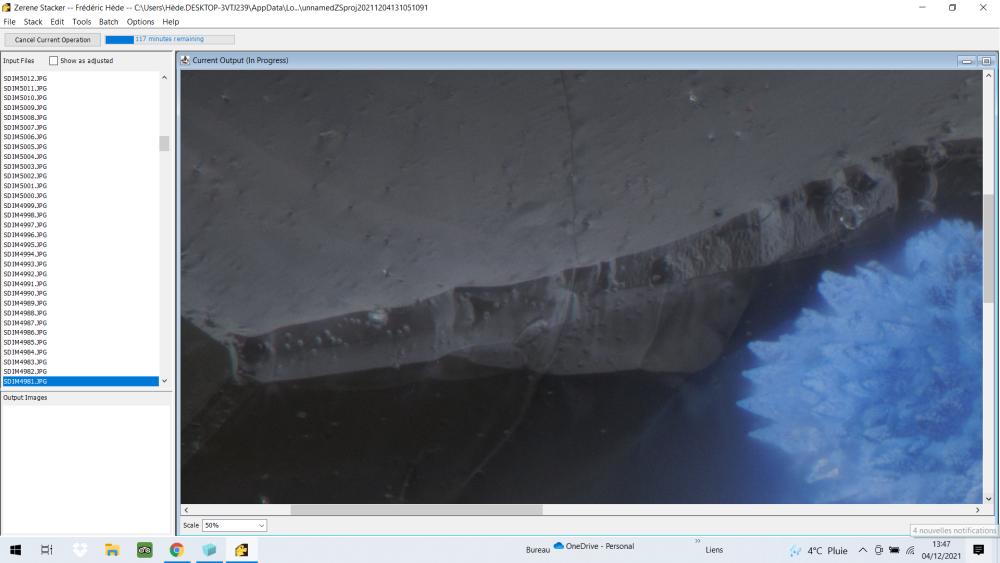Toggle the Show as adjusted checkbox
Viewport: 1000px width, 563px height.
[x=54, y=61]
